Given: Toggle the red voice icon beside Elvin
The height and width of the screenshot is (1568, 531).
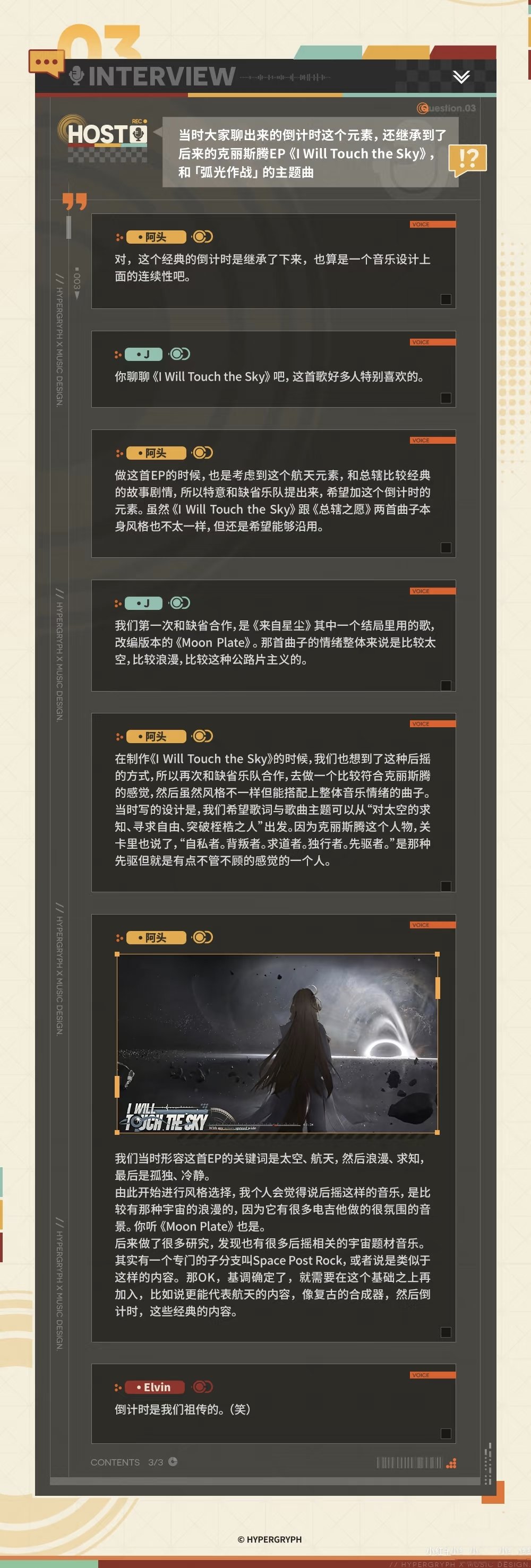Looking at the screenshot, I should [202, 1386].
